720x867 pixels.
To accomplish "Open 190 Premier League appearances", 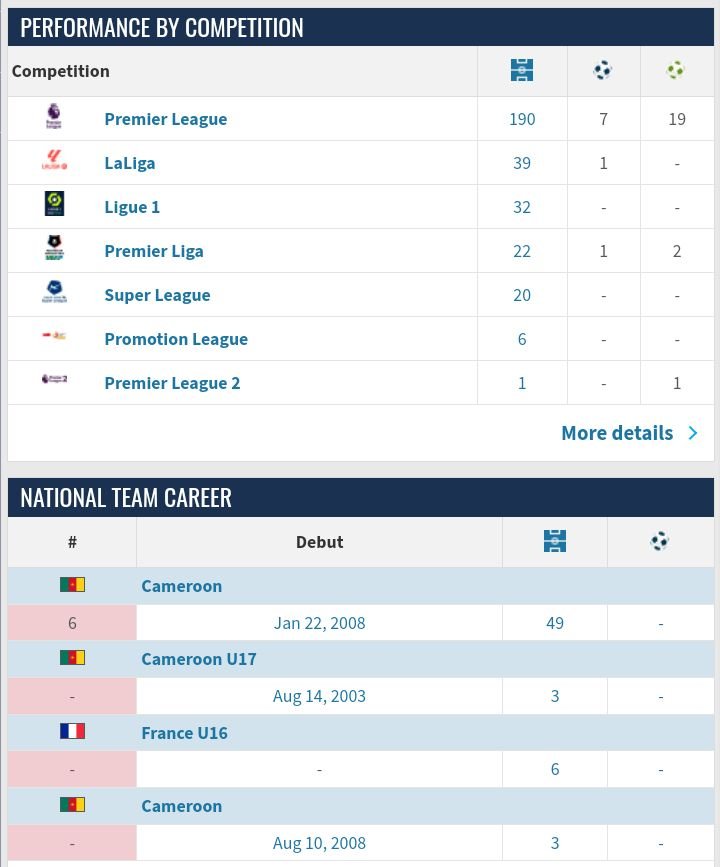I will (x=522, y=119).
